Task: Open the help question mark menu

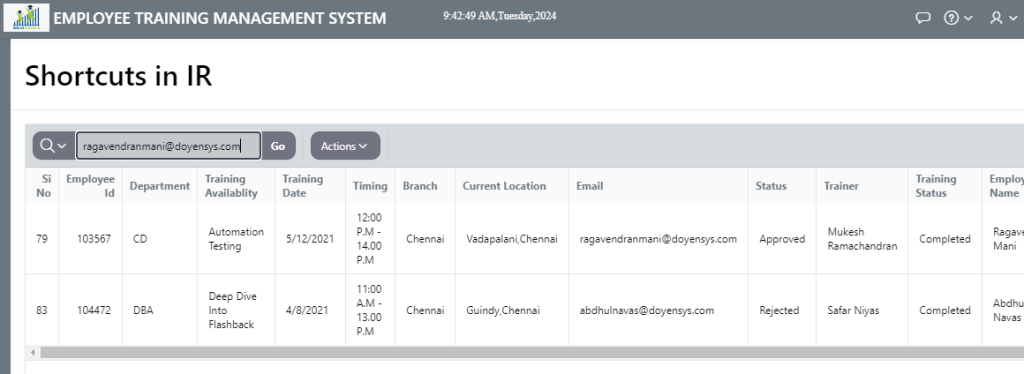Action: [x=958, y=18]
